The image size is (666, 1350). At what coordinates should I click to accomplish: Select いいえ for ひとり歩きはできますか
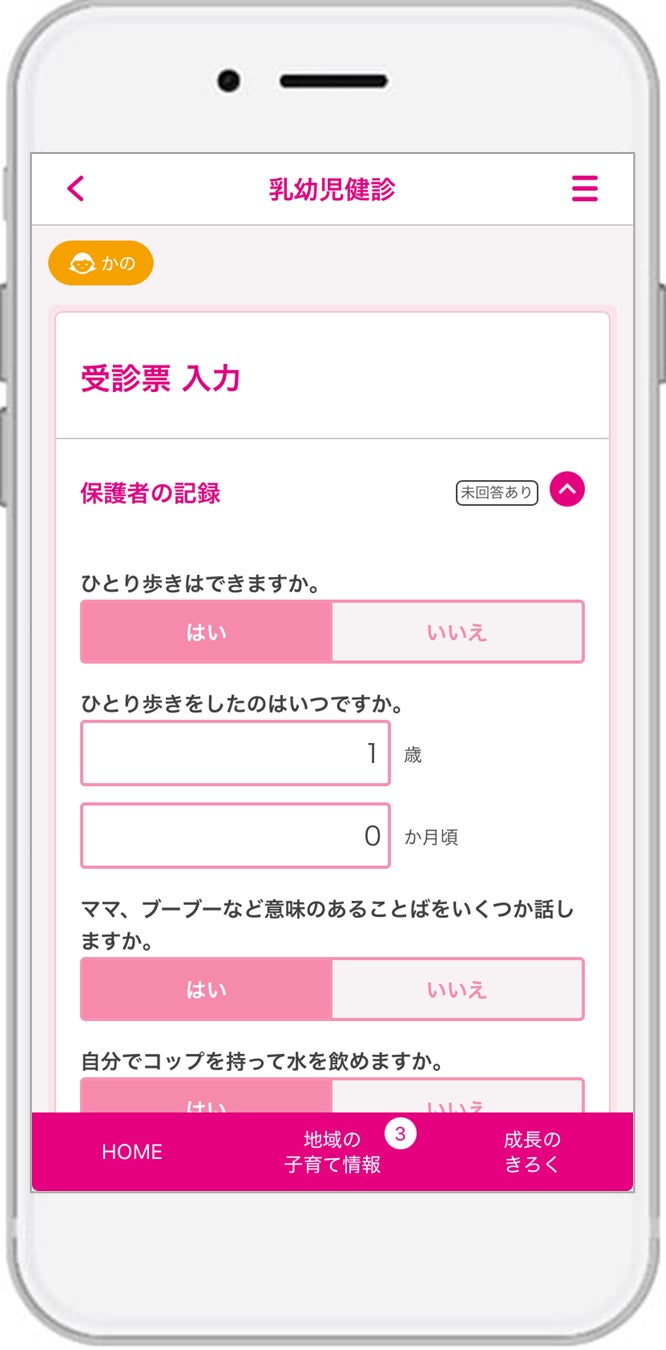(x=457, y=632)
